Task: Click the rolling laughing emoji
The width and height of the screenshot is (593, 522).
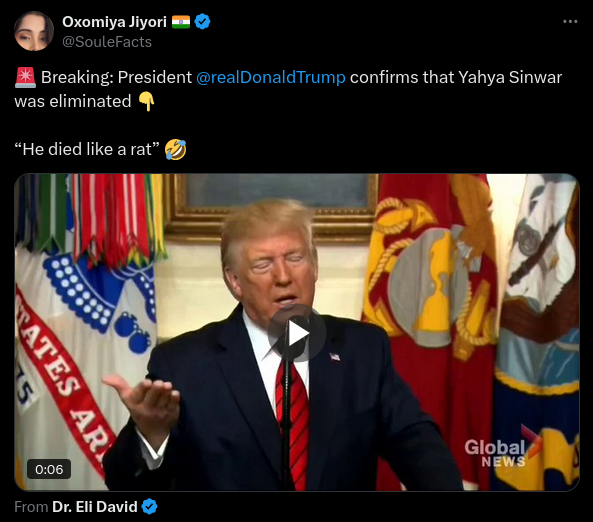Action: coord(175,149)
